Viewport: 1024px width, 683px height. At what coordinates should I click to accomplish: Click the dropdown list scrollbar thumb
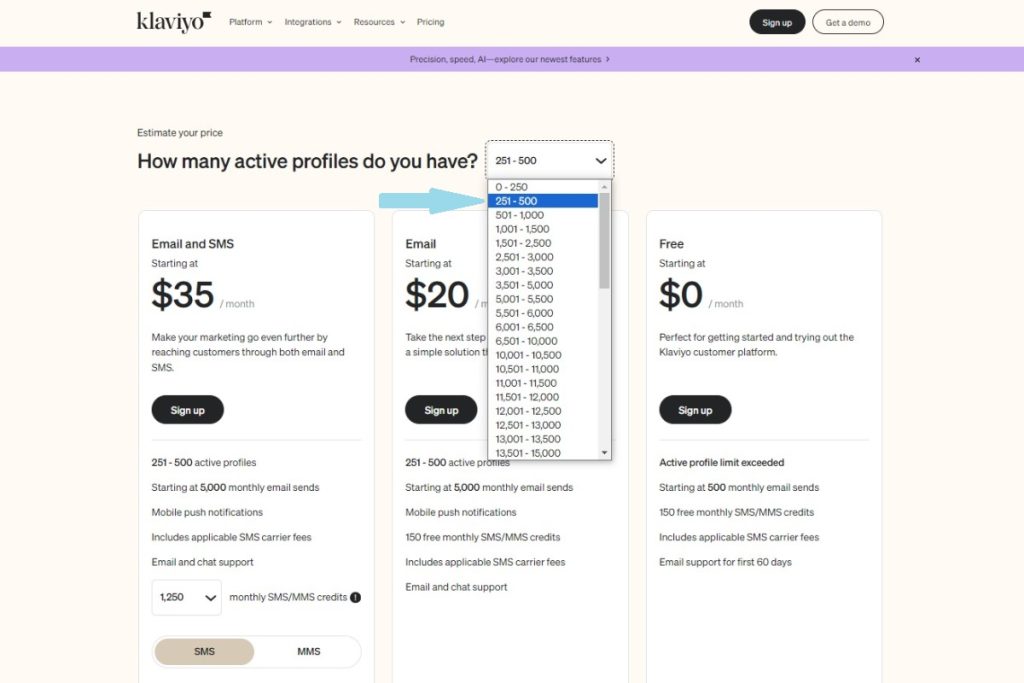pos(604,240)
